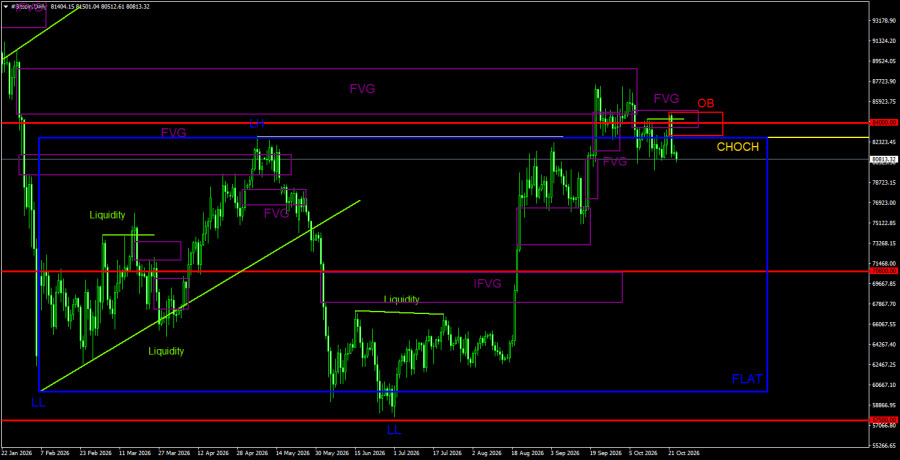The width and height of the screenshot is (900, 460).
Task: Click the 7 Feb 2026 date on the time axis
Action: click(54, 452)
